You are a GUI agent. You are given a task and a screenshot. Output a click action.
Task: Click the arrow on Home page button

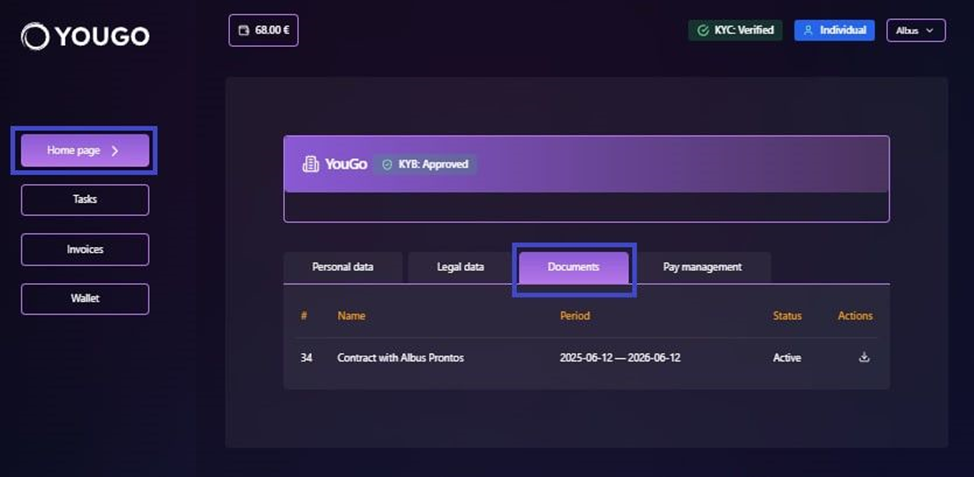pyautogui.click(x=115, y=150)
